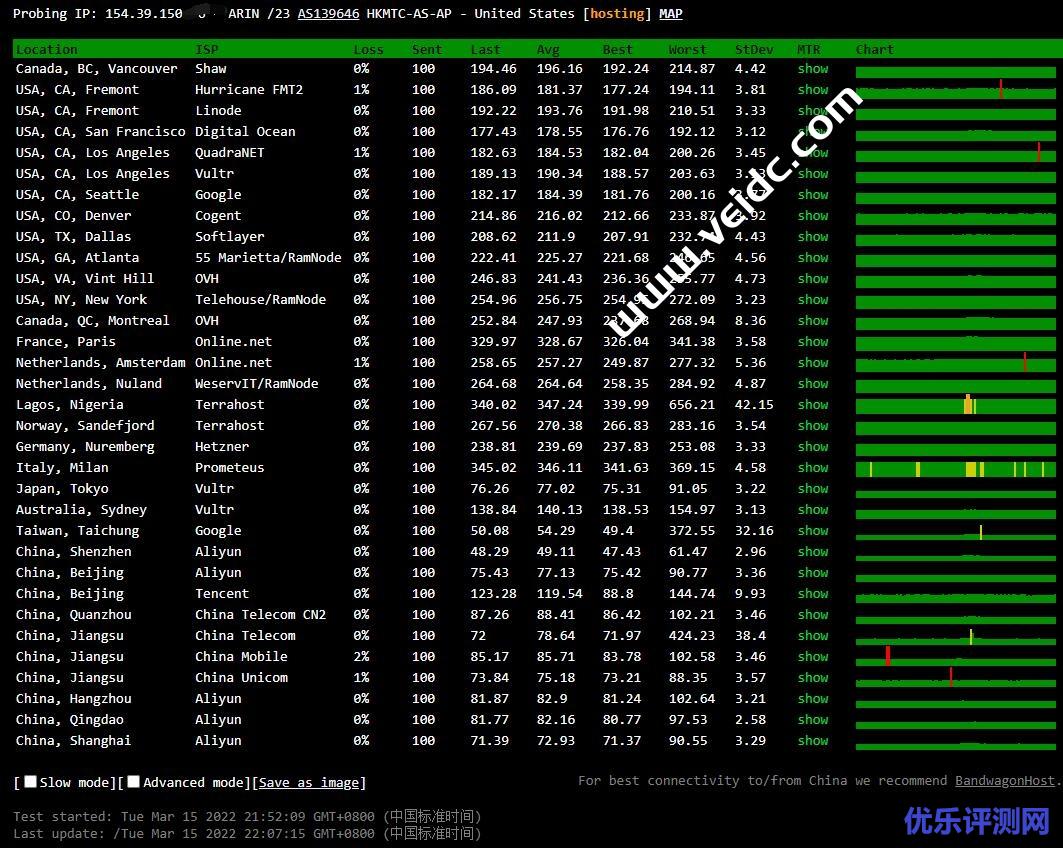Open the MAP link

coord(670,14)
